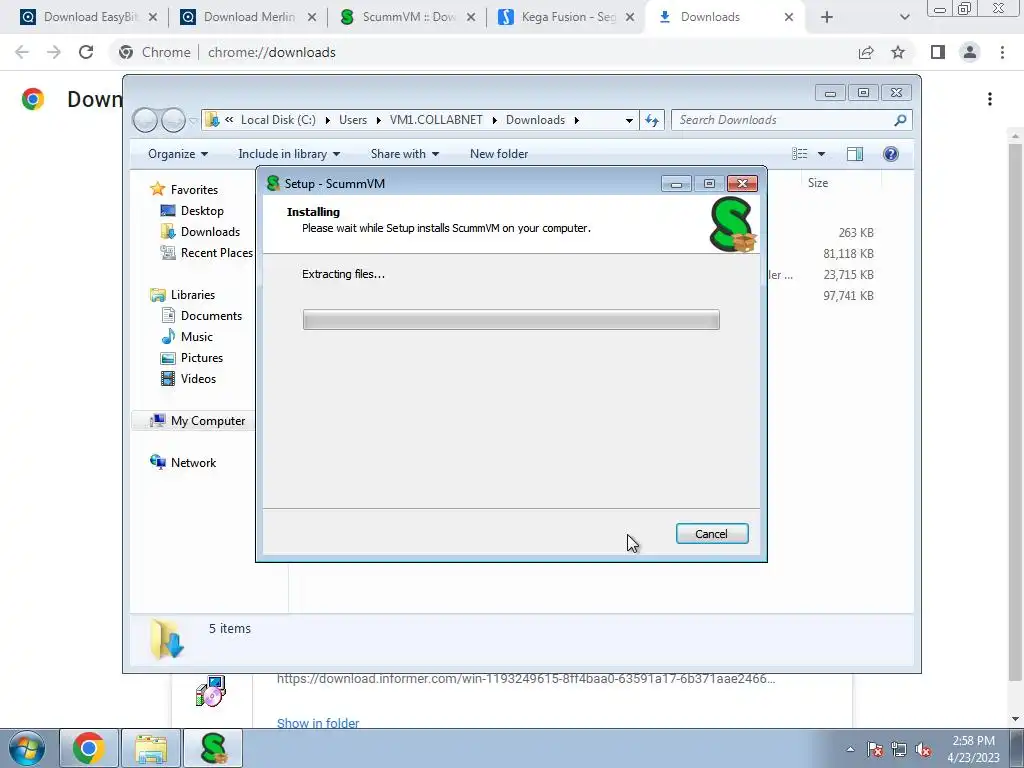
Task: Switch to Download Merlin tab
Action: coord(248,17)
